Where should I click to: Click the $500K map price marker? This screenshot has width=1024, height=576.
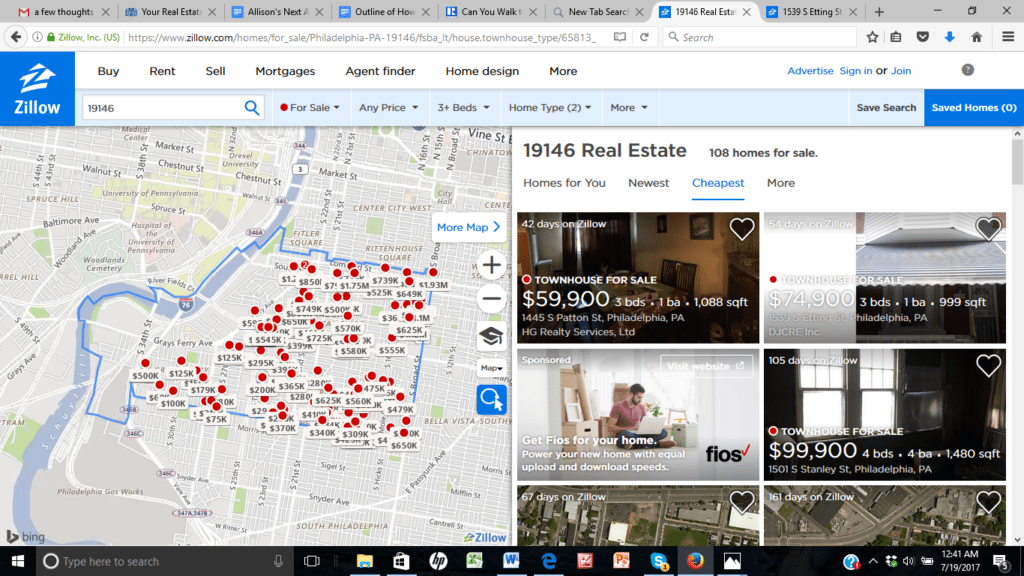(145, 376)
